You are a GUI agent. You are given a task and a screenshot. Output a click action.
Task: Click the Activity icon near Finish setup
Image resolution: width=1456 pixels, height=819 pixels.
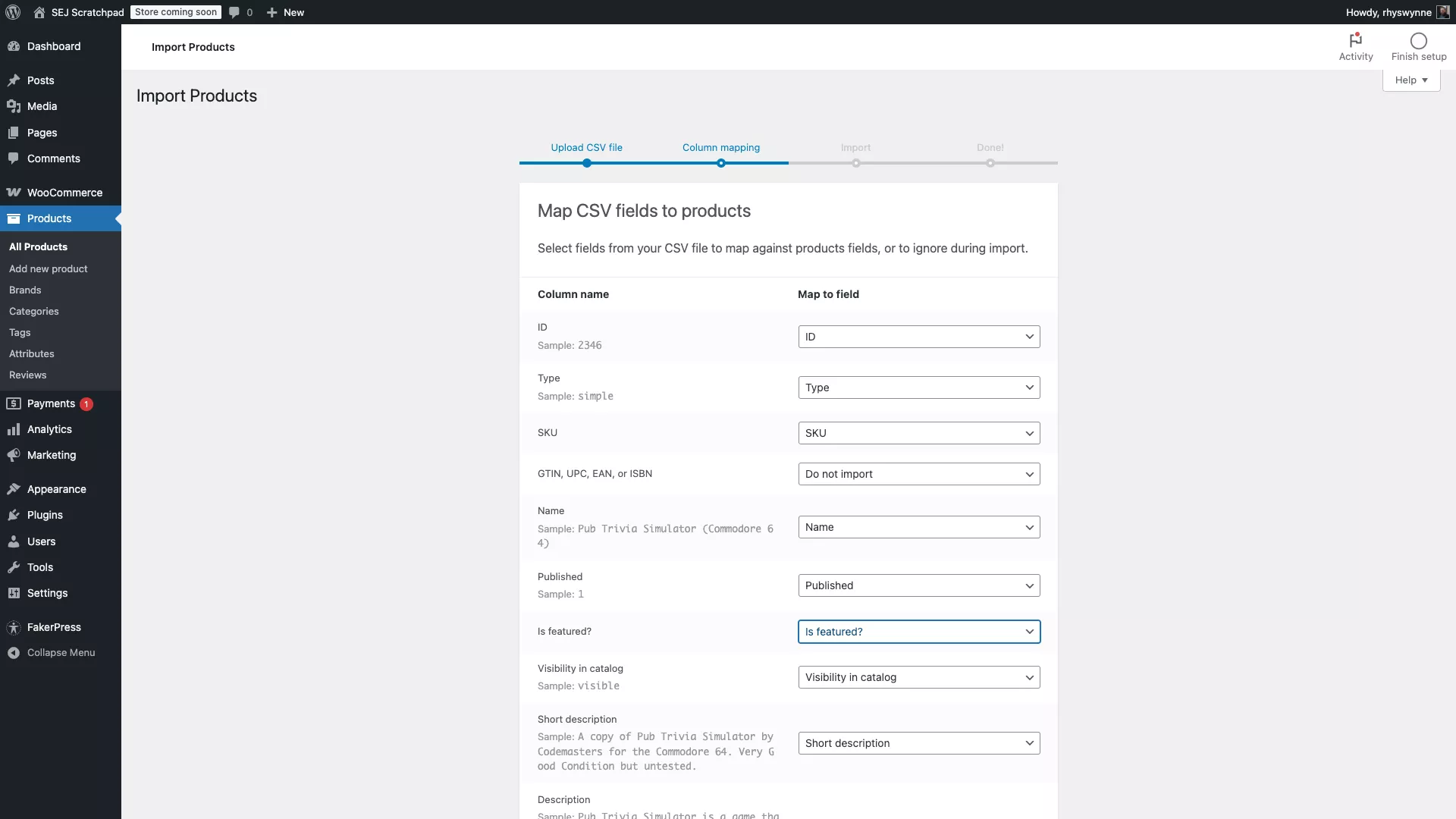pos(1356,42)
